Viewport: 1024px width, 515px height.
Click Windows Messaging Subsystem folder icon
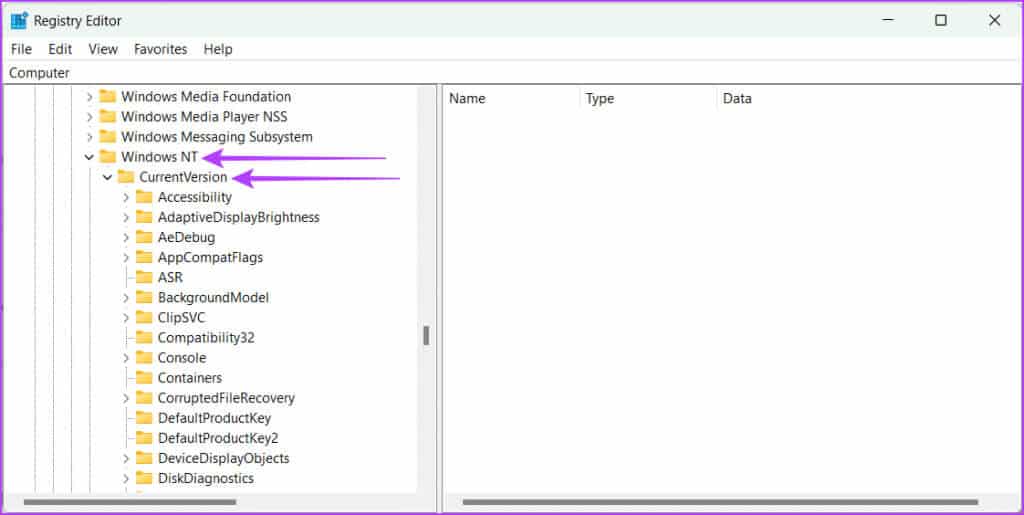pos(107,137)
